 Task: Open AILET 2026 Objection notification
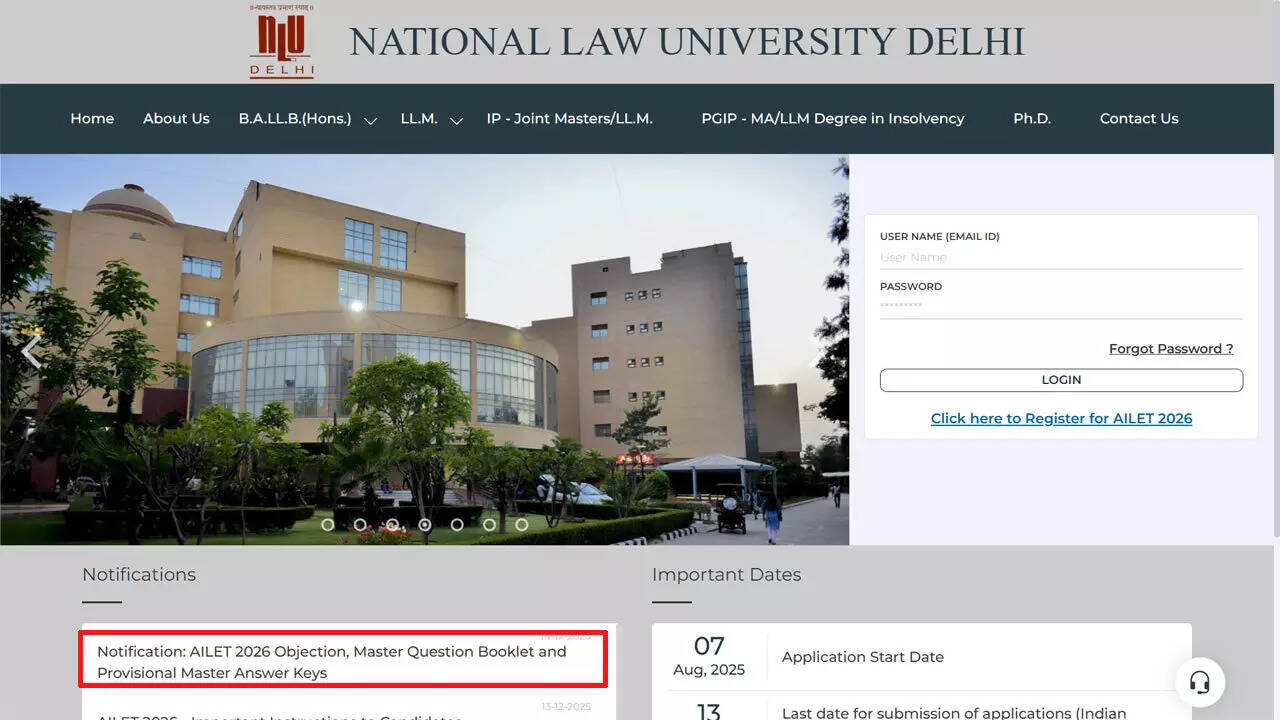click(331, 662)
